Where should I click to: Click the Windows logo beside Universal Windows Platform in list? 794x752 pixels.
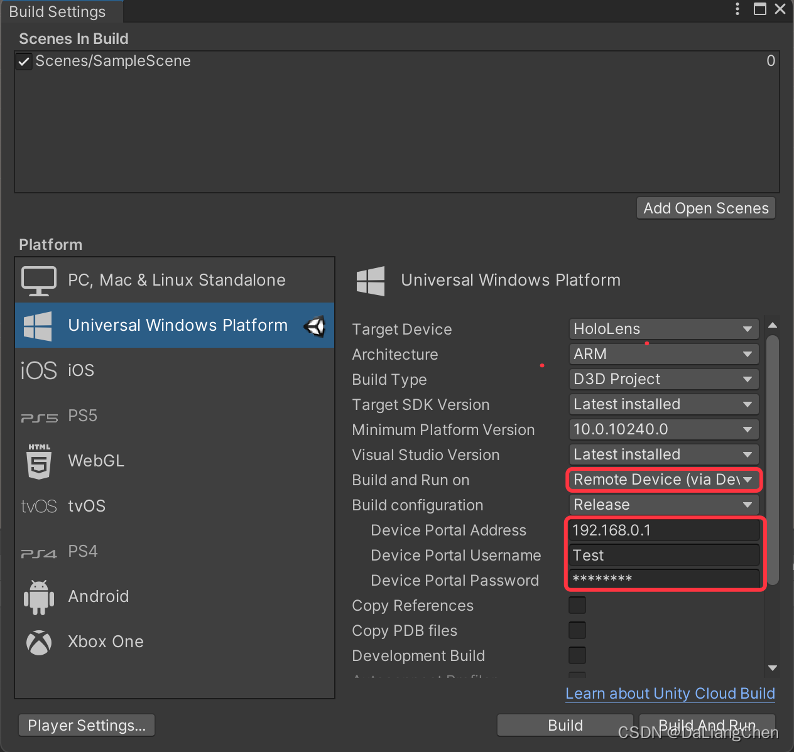[38, 326]
